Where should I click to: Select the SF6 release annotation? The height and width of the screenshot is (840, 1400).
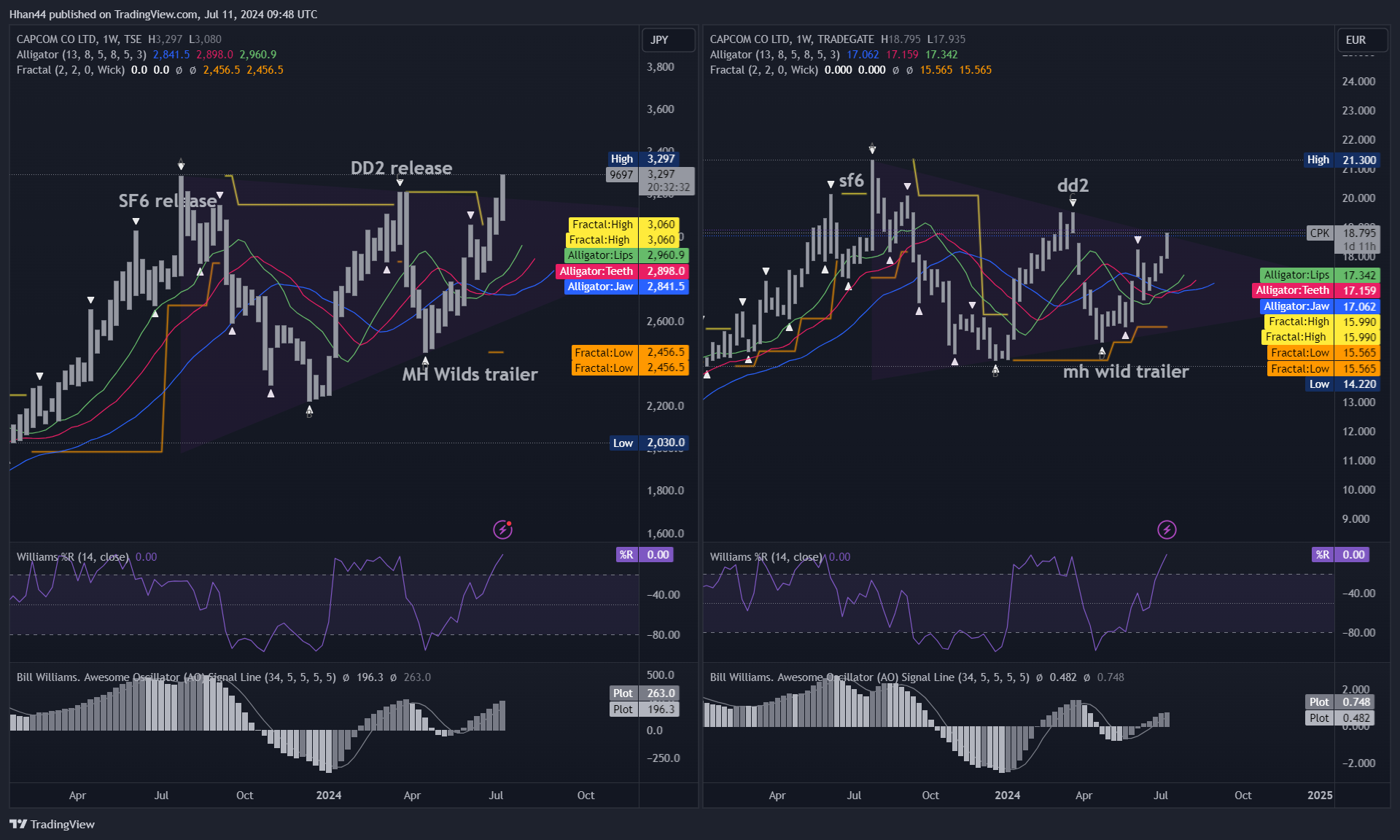(168, 201)
